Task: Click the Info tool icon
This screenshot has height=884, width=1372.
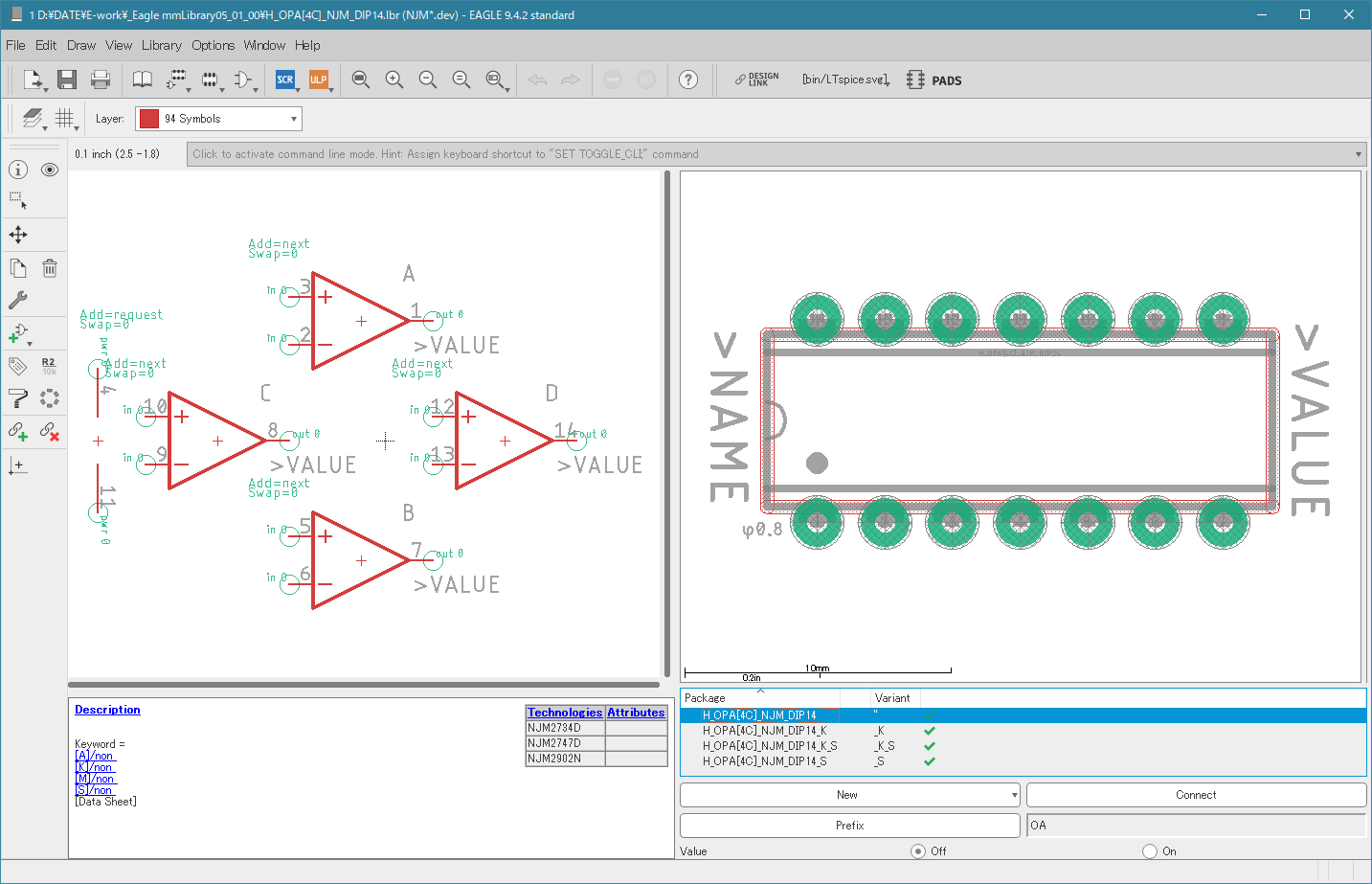Action: pyautogui.click(x=18, y=170)
